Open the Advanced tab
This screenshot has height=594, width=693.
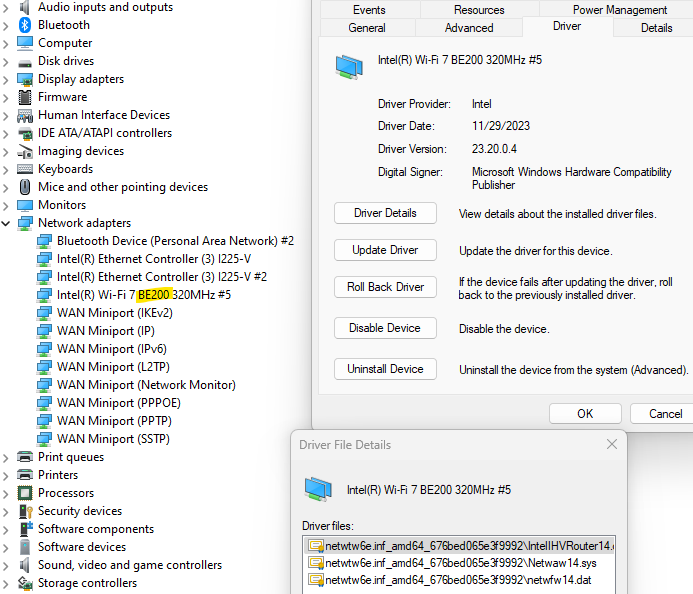tap(469, 28)
